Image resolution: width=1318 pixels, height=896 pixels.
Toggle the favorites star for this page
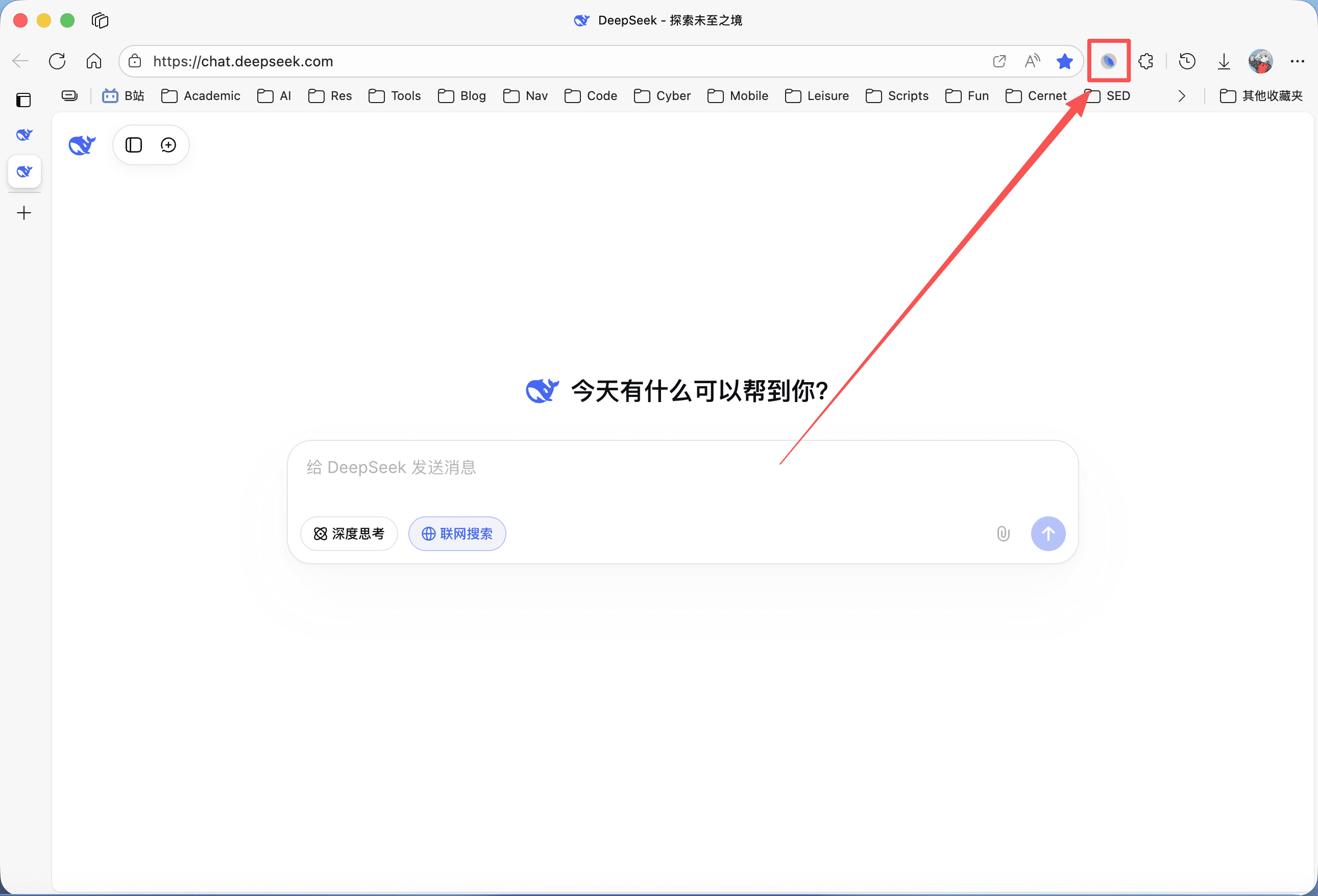click(x=1065, y=61)
